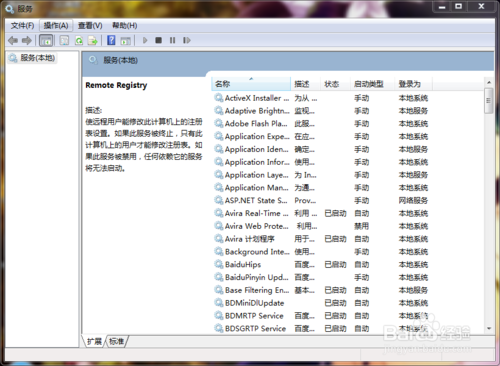Open the 查看(V) menu
500x366 pixels.
[x=90, y=26]
